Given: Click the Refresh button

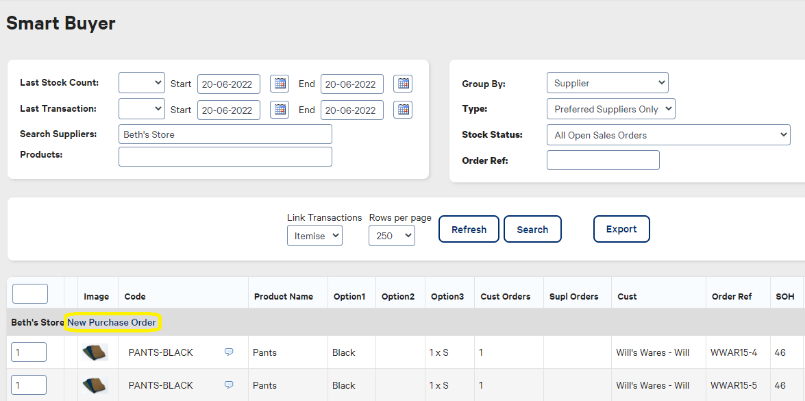Looking at the screenshot, I should pos(468,229).
